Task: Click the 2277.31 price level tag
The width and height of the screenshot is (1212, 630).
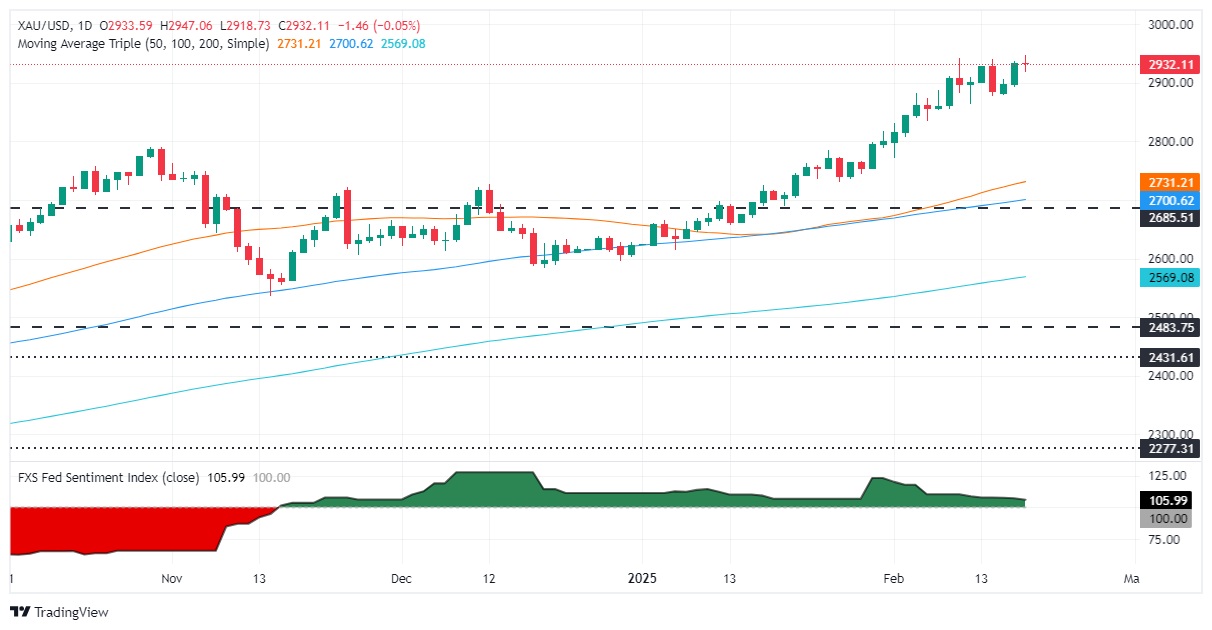Action: (x=1168, y=448)
